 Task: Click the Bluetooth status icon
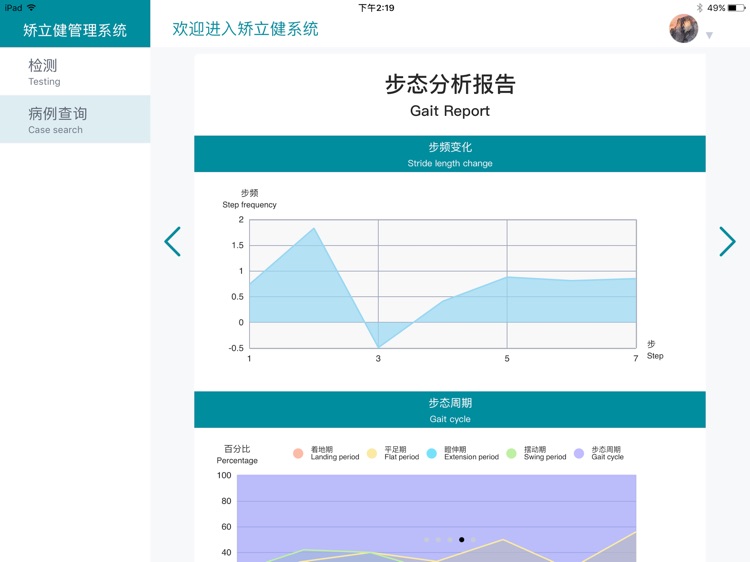point(699,8)
